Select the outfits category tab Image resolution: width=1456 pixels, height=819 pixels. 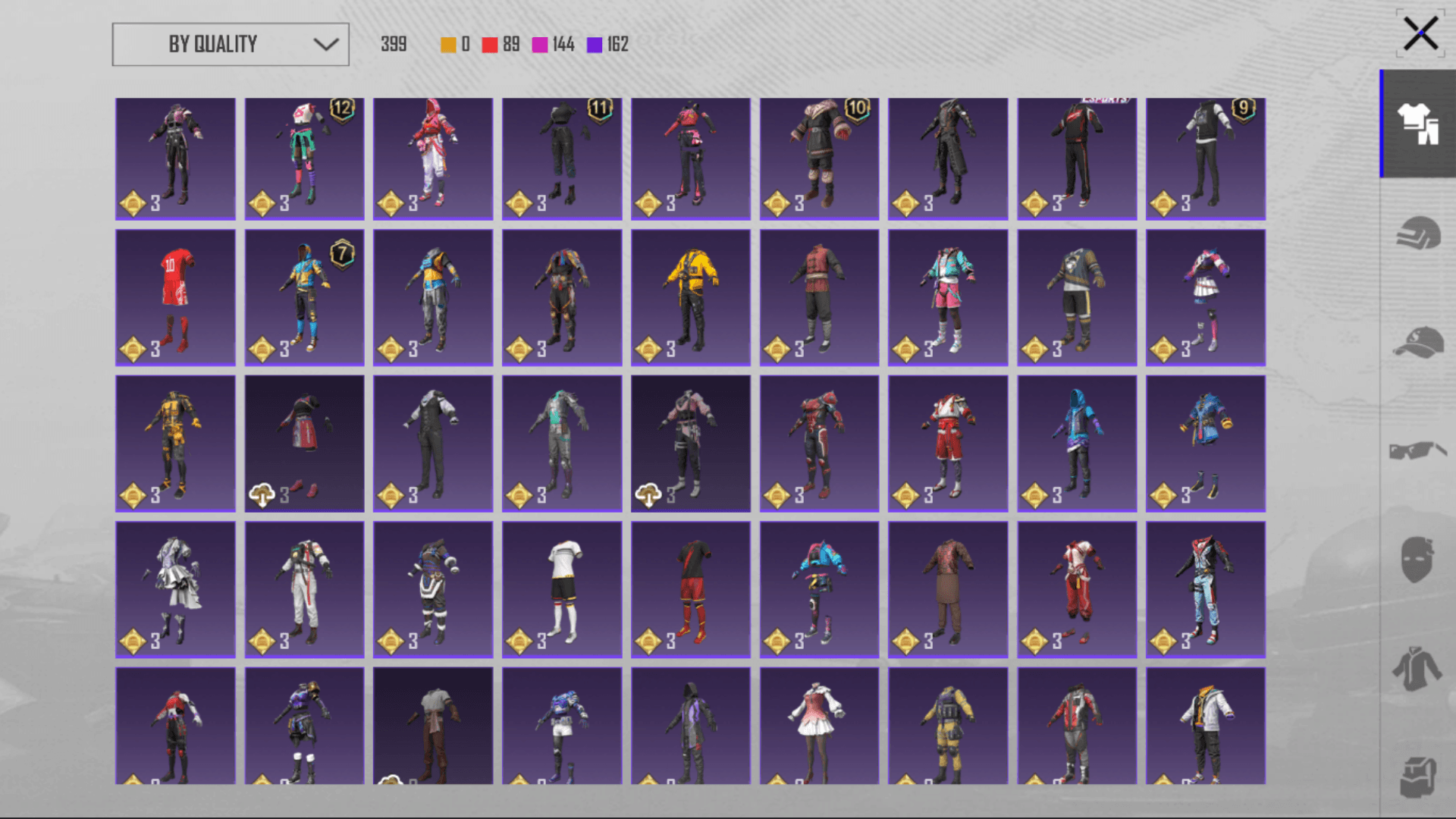coord(1418,124)
